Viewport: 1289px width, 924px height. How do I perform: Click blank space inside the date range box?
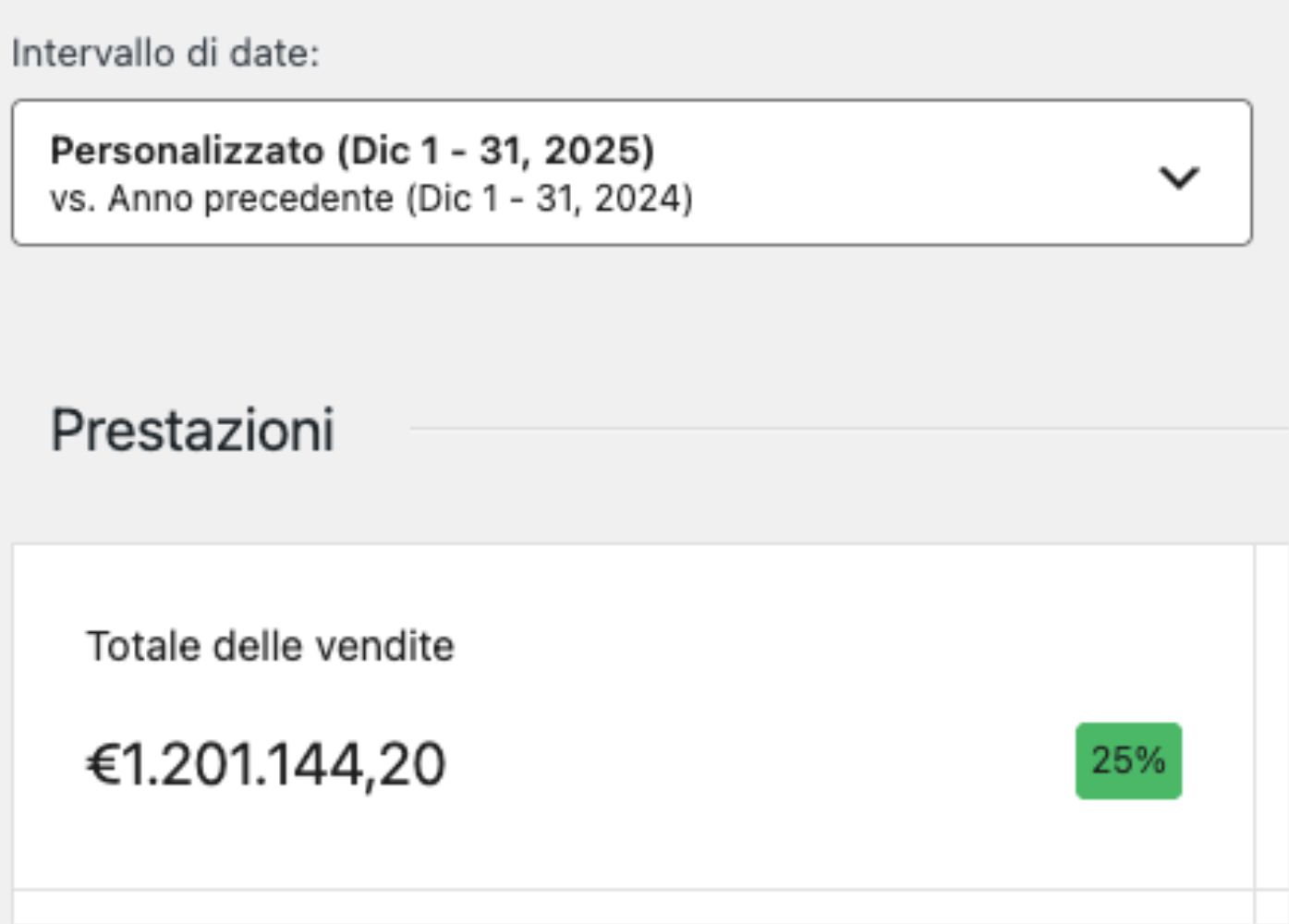click(924, 174)
